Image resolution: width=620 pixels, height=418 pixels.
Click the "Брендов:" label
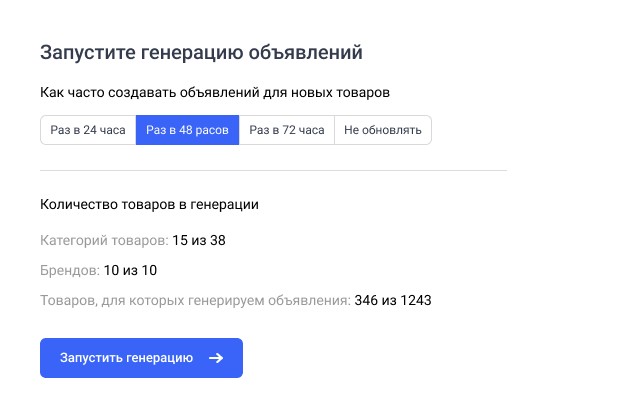(x=70, y=270)
